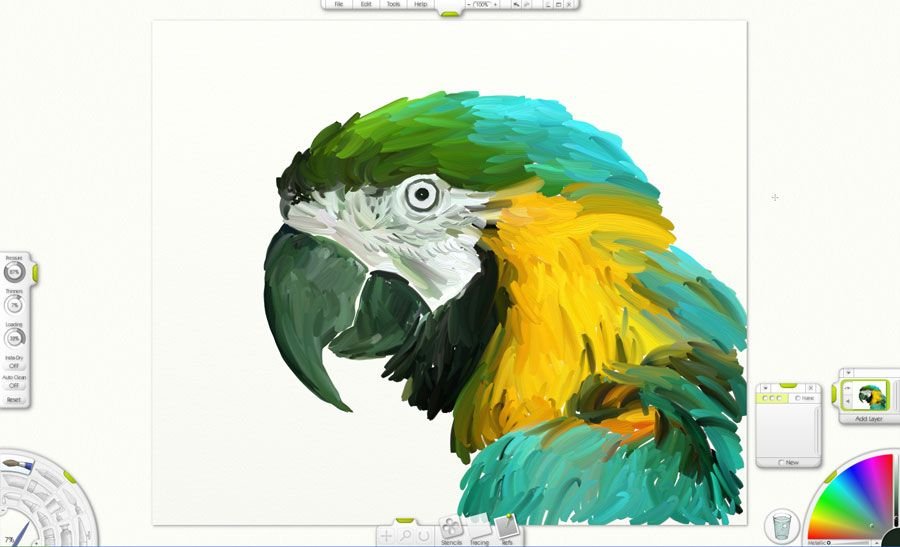Image resolution: width=900 pixels, height=547 pixels.
Task: Open the File menu
Action: 339,4
